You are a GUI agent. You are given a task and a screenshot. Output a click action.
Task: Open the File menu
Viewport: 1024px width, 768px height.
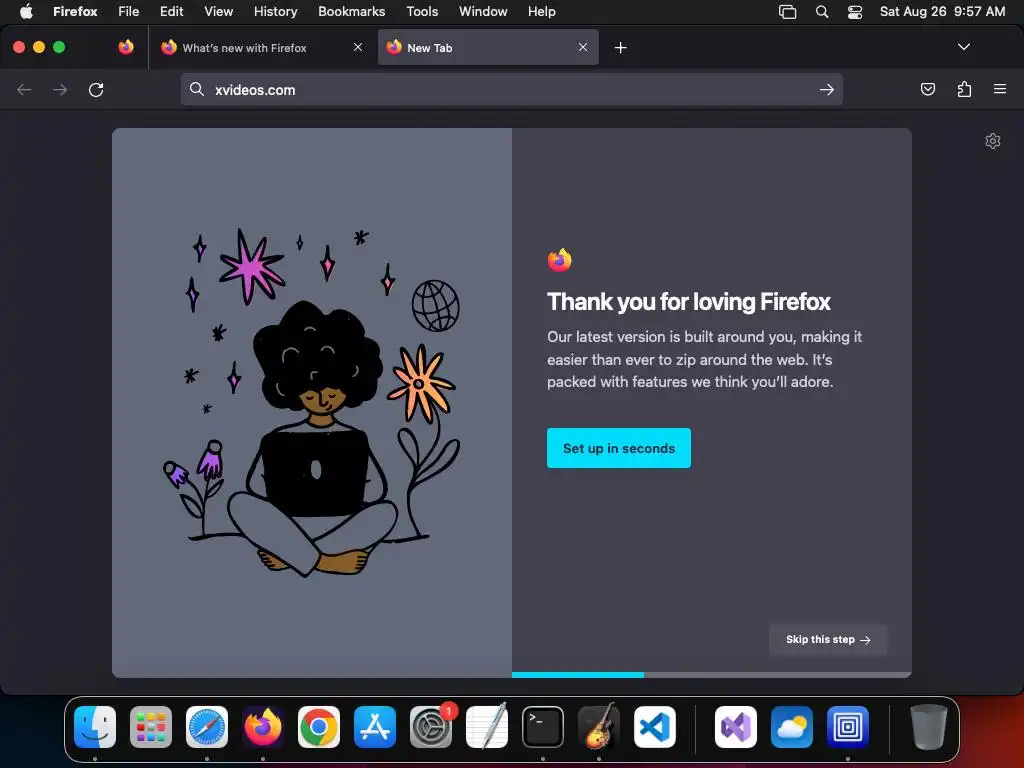[x=128, y=11]
